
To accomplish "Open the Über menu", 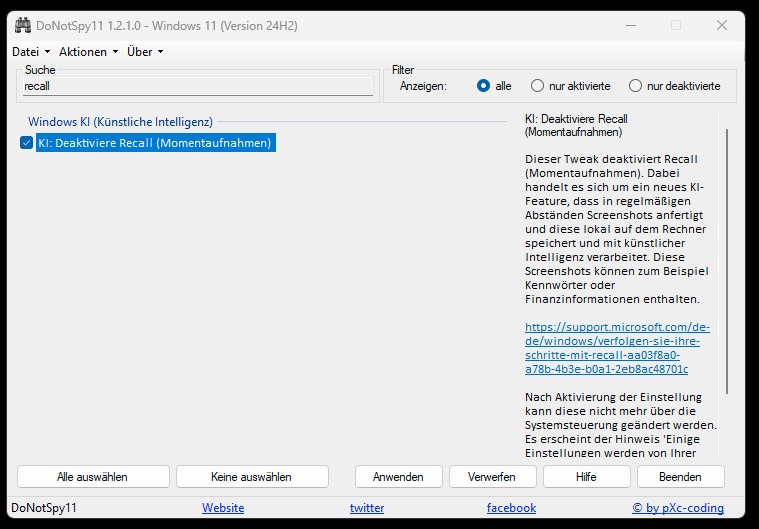I will point(145,52).
